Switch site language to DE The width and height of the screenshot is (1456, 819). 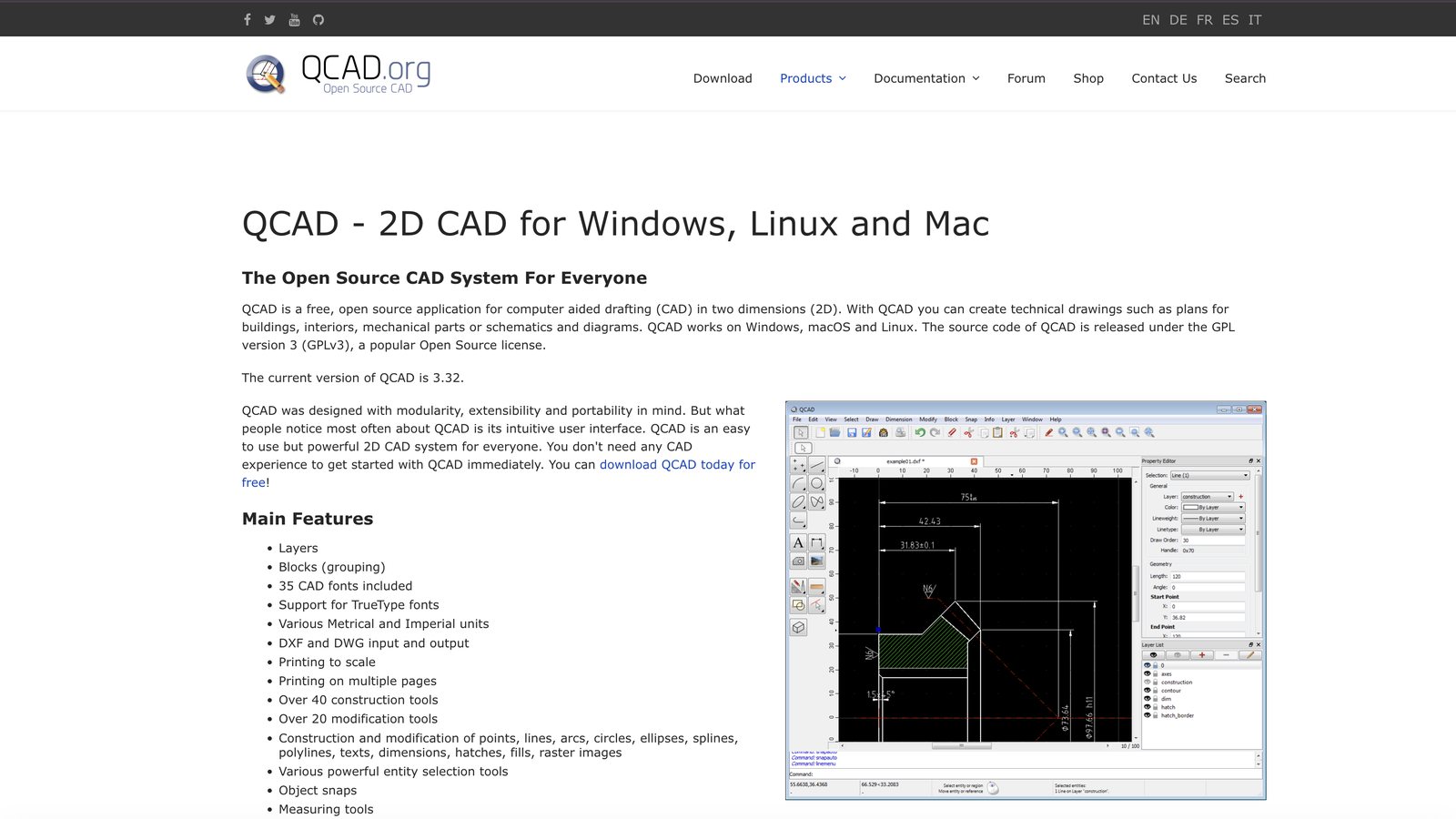point(1178,20)
